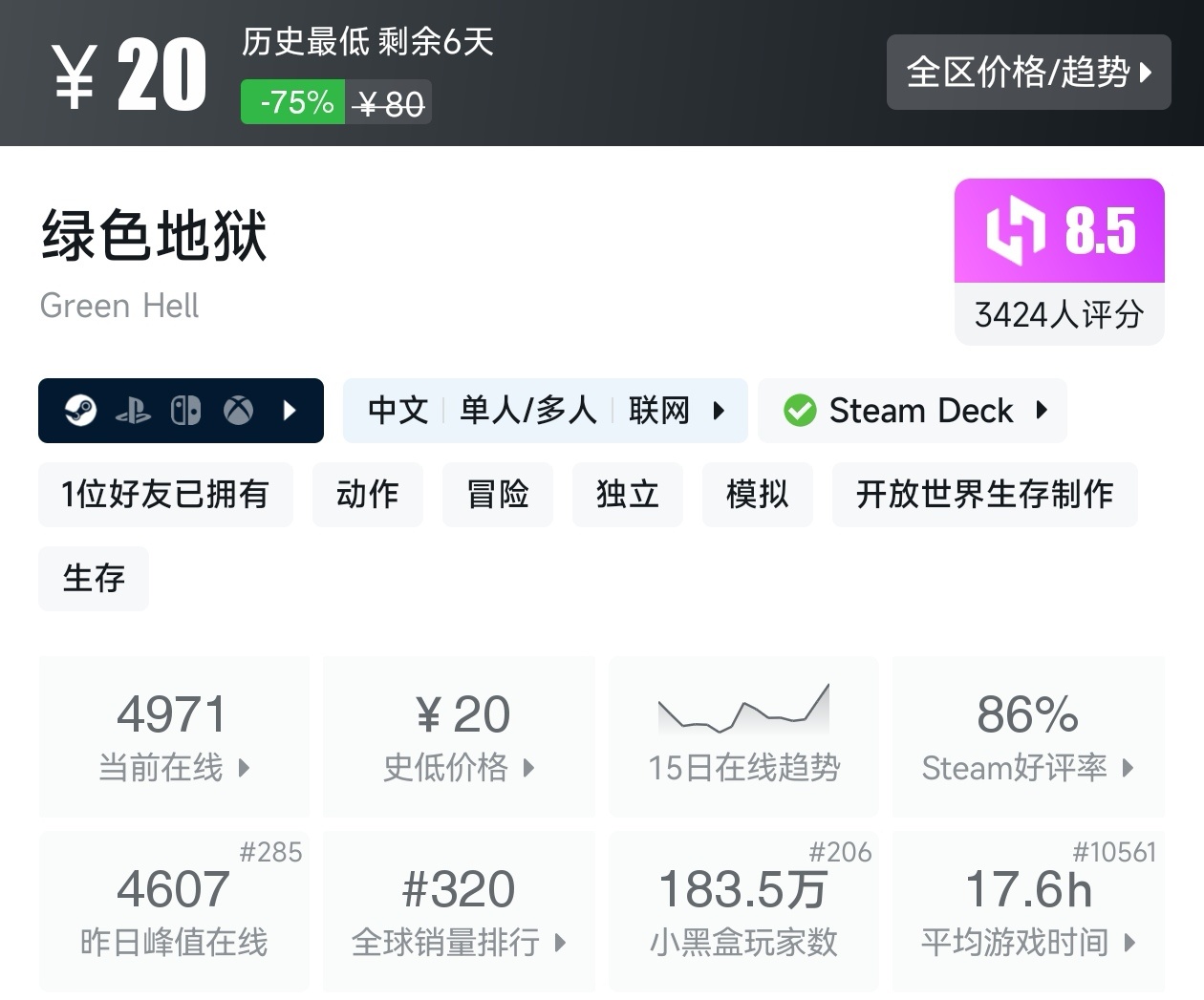This screenshot has height=1000, width=1204.
Task: Click the green Steam Deck verified checkmark
Action: point(800,411)
